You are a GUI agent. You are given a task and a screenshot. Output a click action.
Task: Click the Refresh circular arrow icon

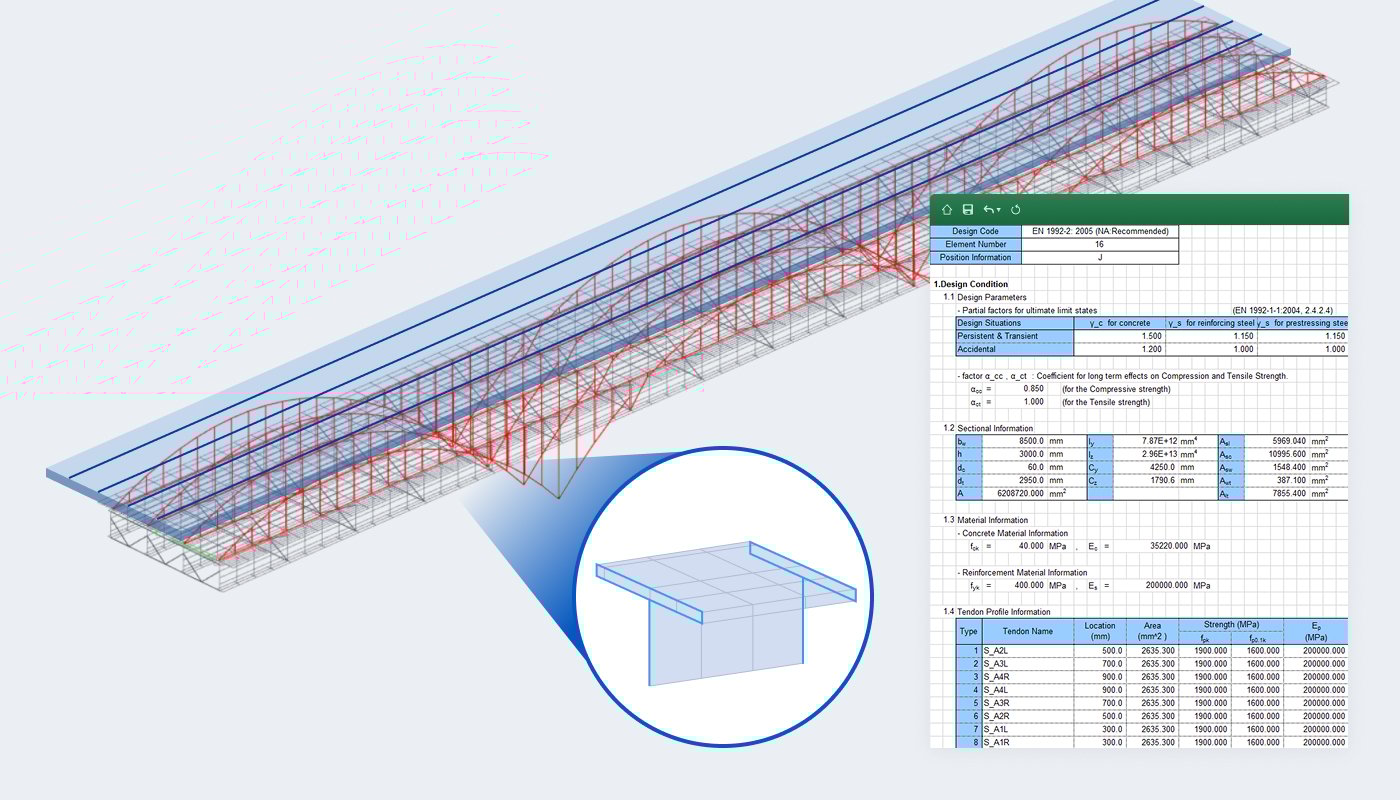1016,210
